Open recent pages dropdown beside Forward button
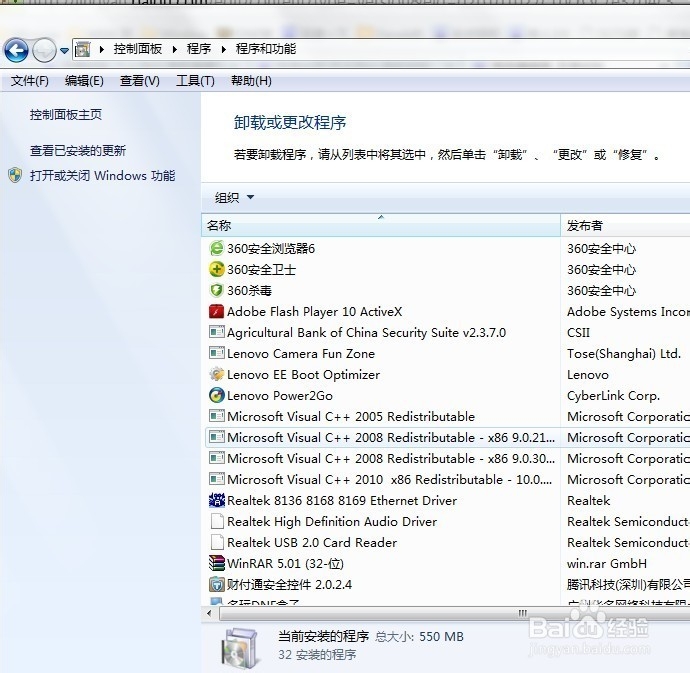The height and width of the screenshot is (673, 690). pyautogui.click(x=64, y=51)
